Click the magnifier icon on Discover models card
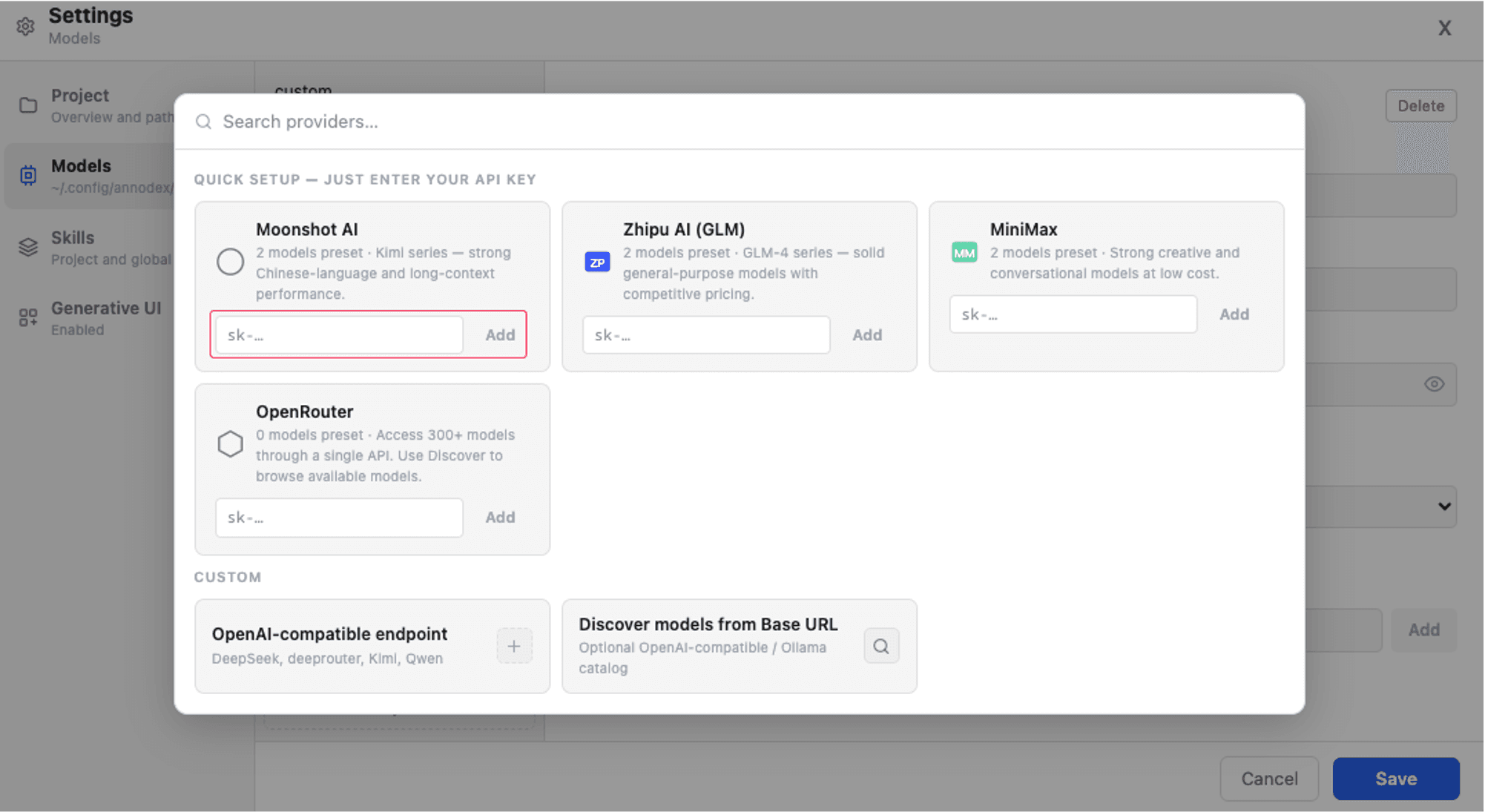The image size is (1485, 812). 881,646
